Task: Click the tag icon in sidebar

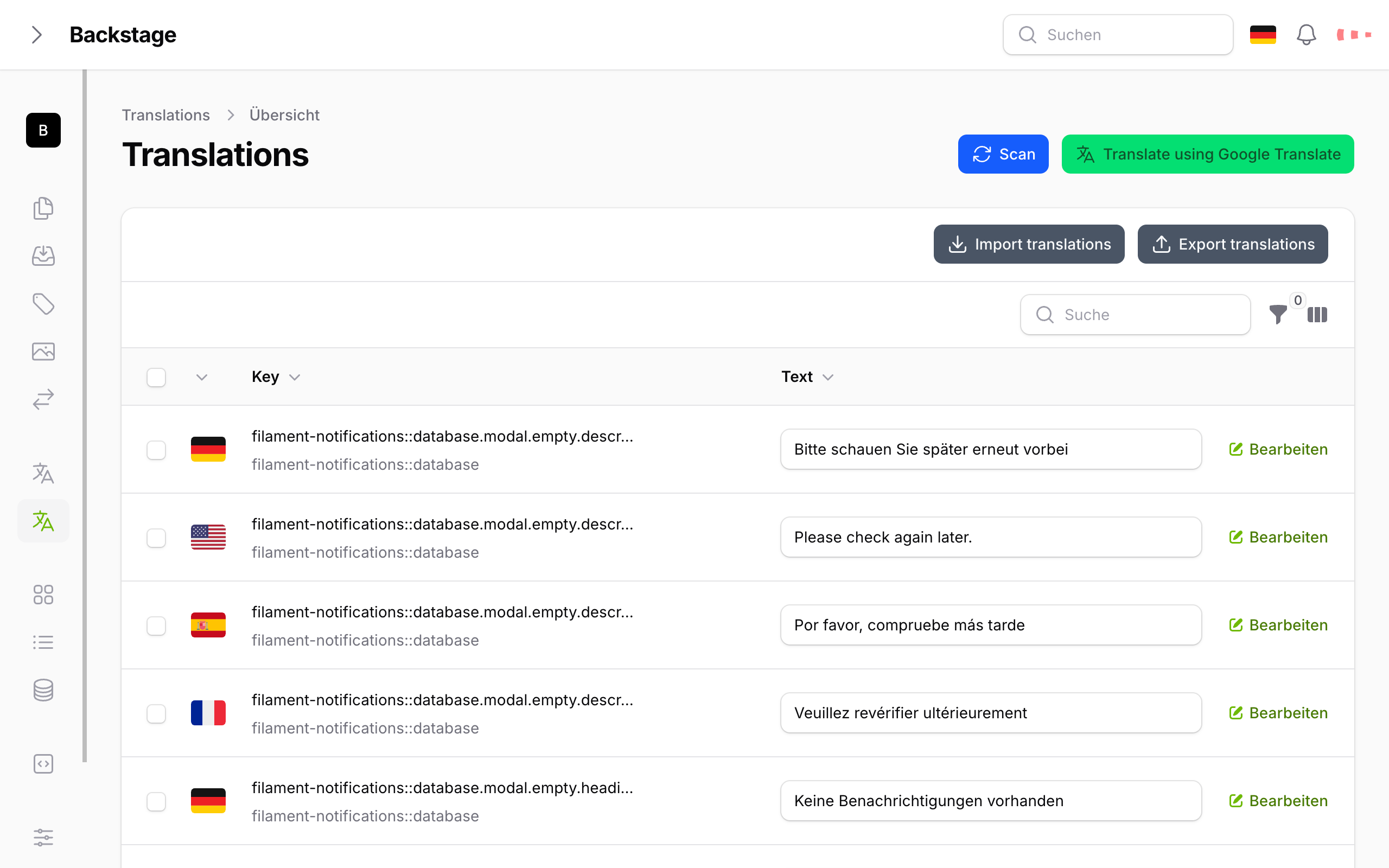Action: 43,304
